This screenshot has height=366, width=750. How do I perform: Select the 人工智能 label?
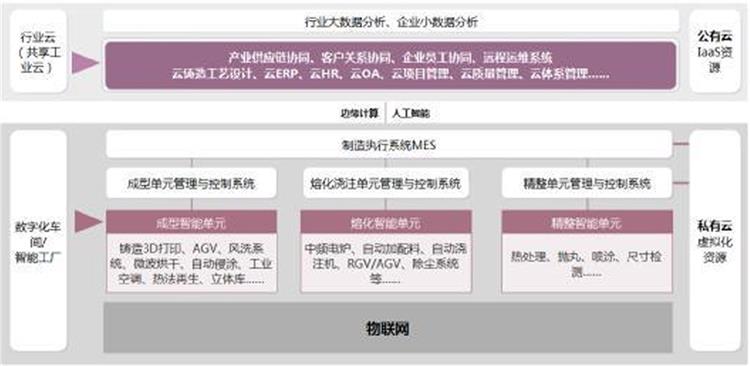point(411,113)
